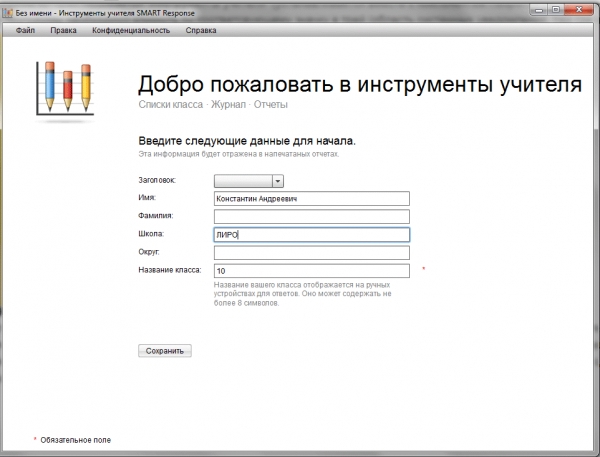Click the Обязательное поле footnote
Image resolution: width=600 pixels, height=457 pixels.
tap(75, 440)
